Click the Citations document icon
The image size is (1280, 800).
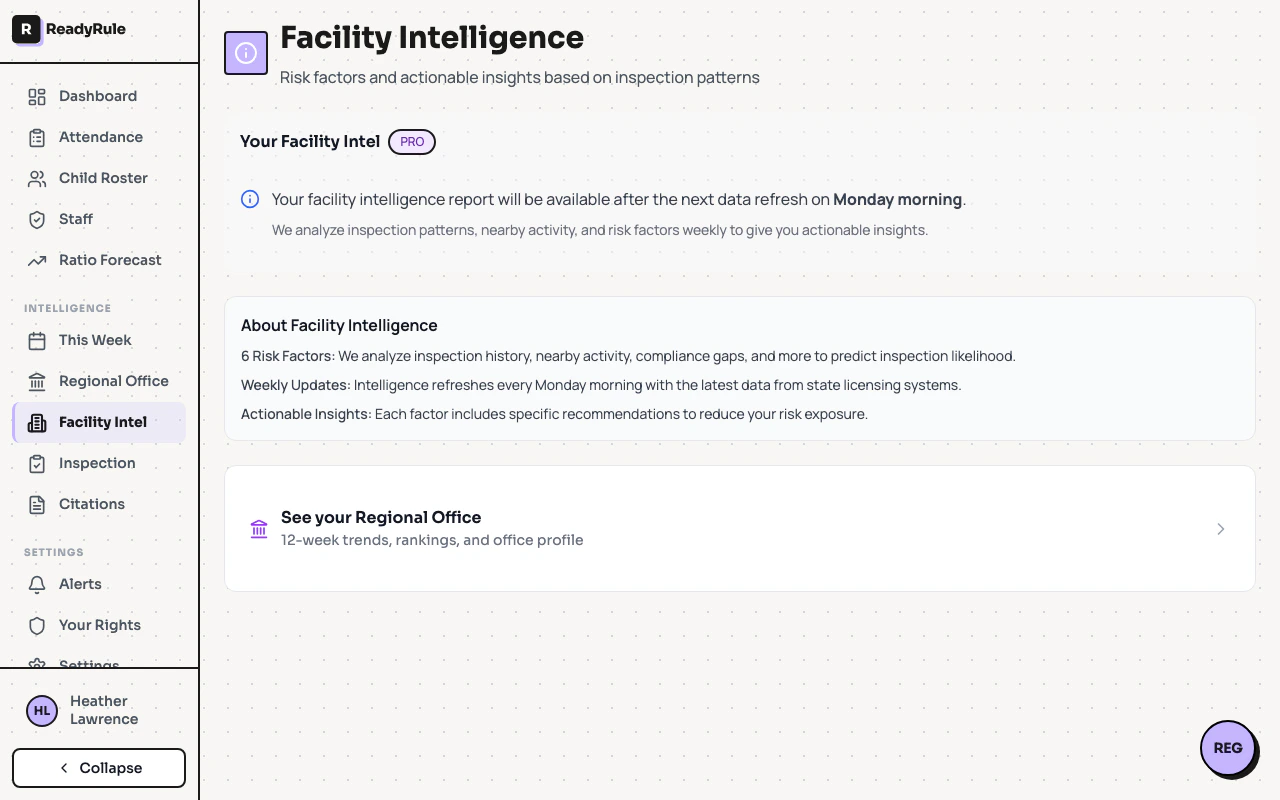coord(37,504)
